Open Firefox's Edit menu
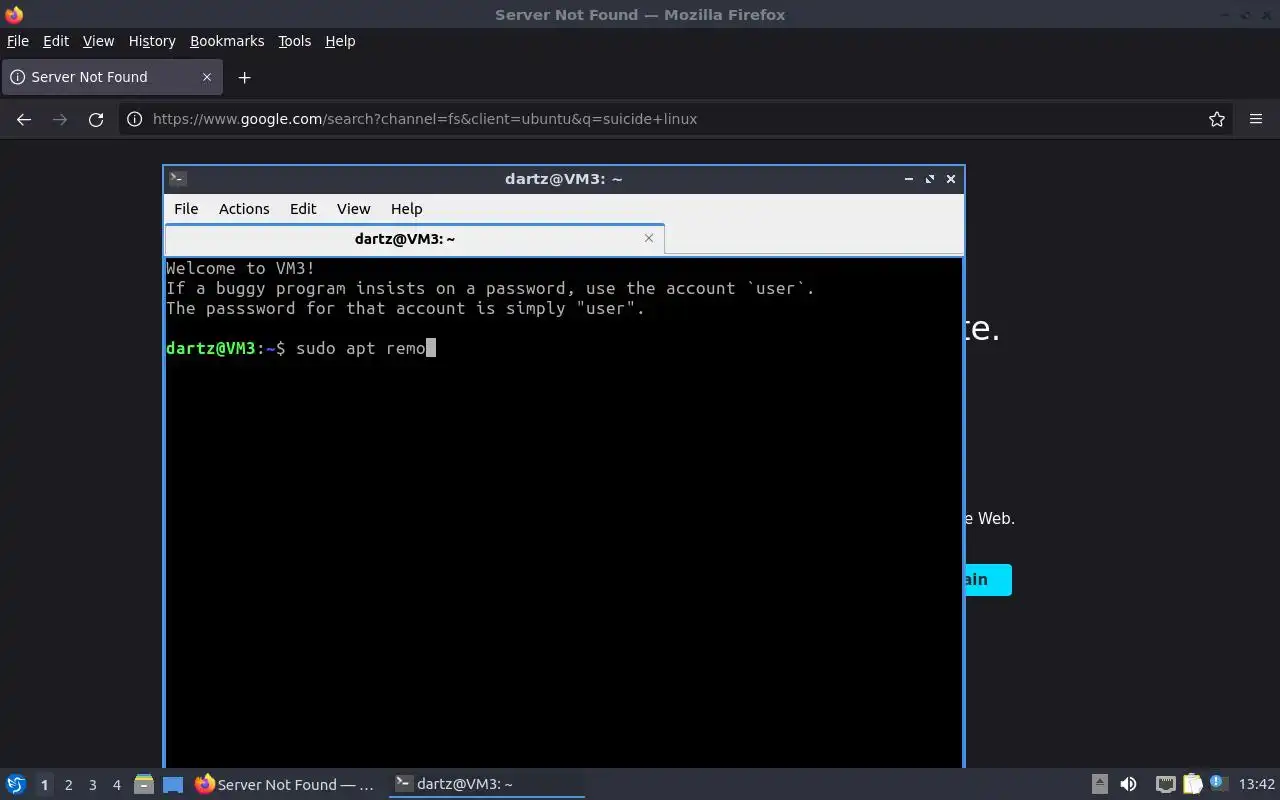The width and height of the screenshot is (1280, 800). coord(56,41)
